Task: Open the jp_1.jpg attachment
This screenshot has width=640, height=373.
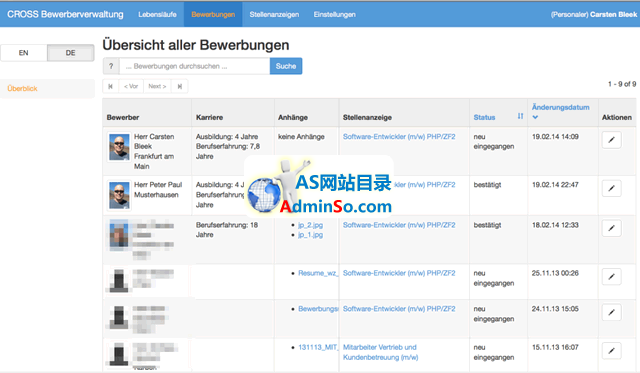Action: tap(311, 235)
